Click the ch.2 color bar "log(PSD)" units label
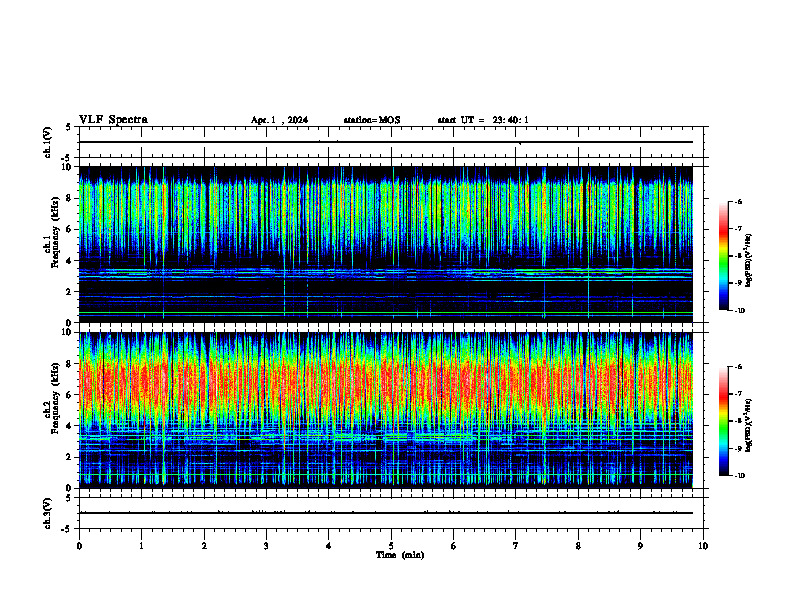 point(750,426)
